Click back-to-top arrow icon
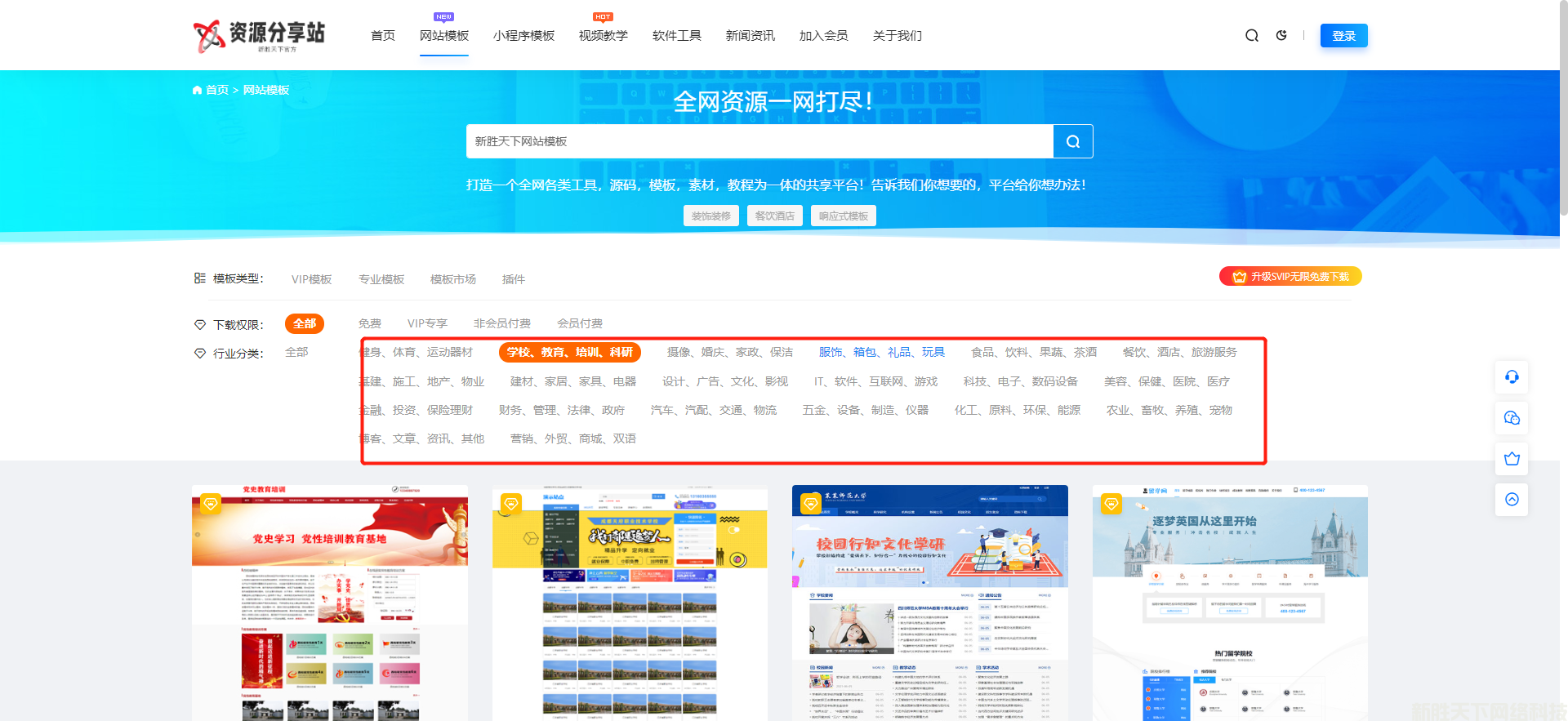1568x721 pixels. click(1512, 500)
